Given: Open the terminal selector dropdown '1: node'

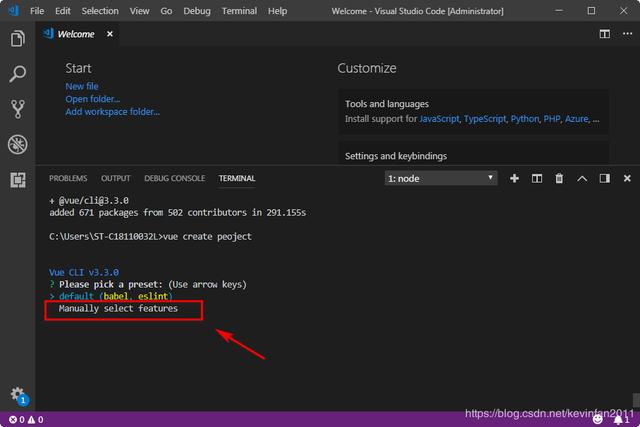Looking at the screenshot, I should coord(441,178).
